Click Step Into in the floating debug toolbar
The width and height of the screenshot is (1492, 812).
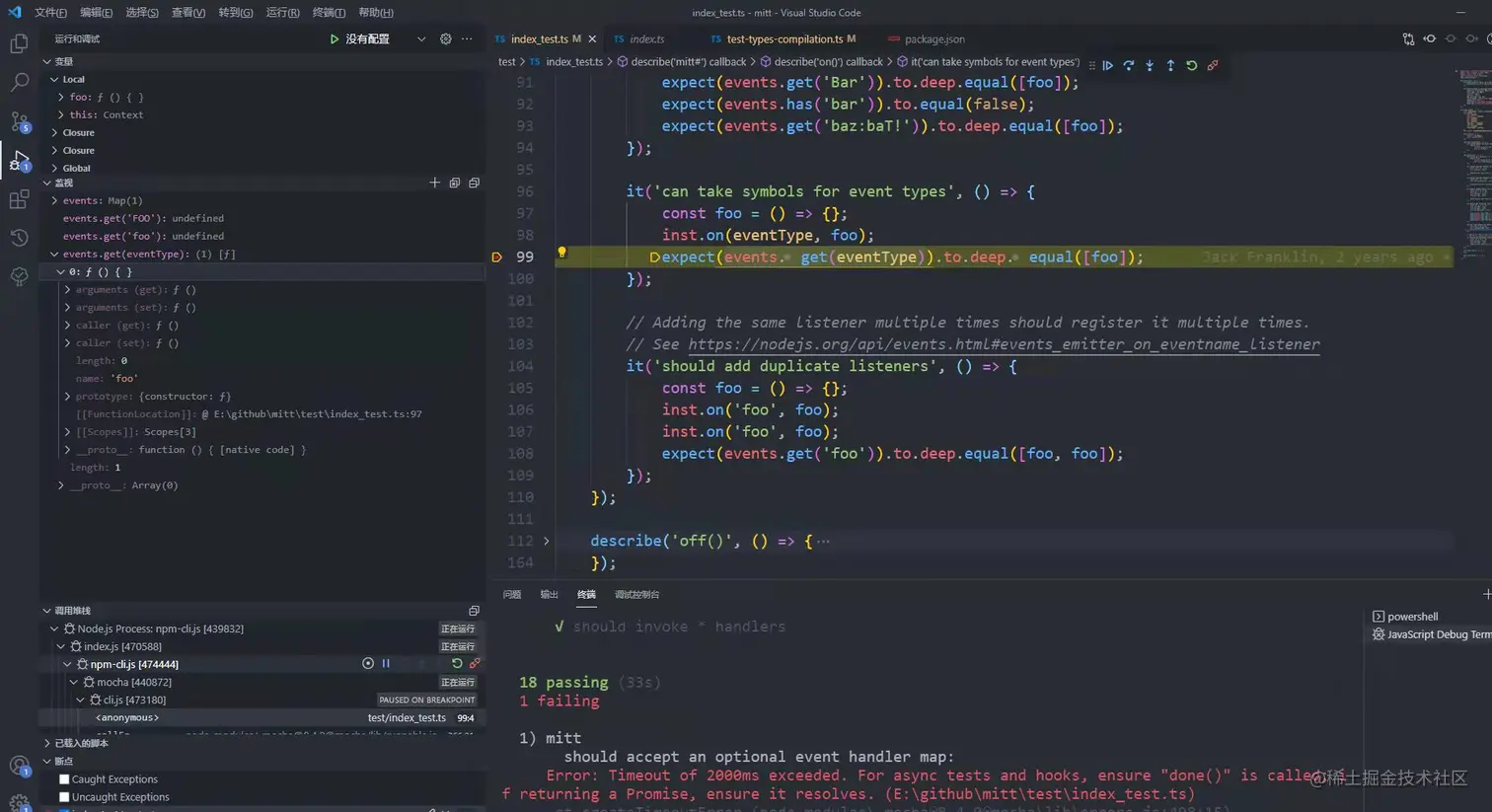point(1150,65)
